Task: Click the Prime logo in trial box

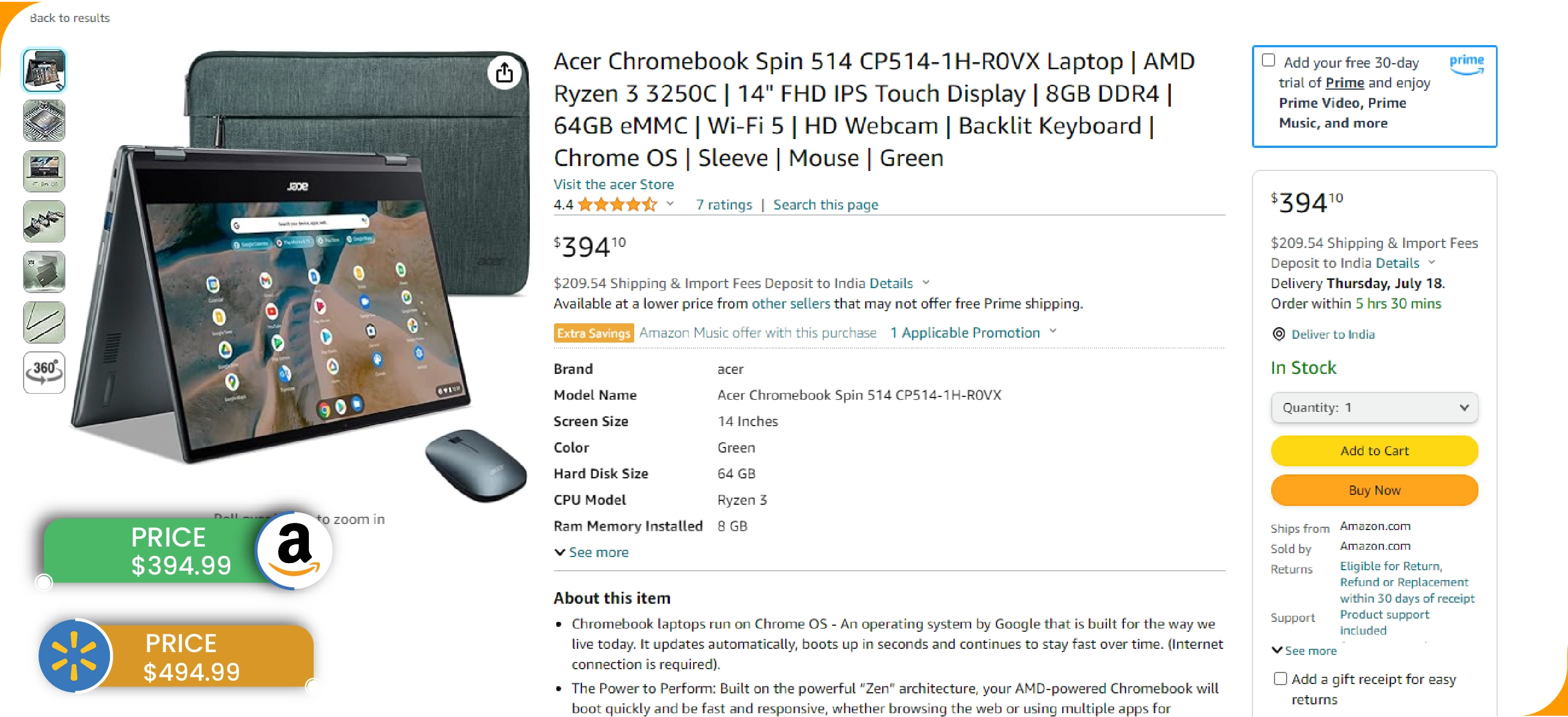Action: (x=1466, y=63)
